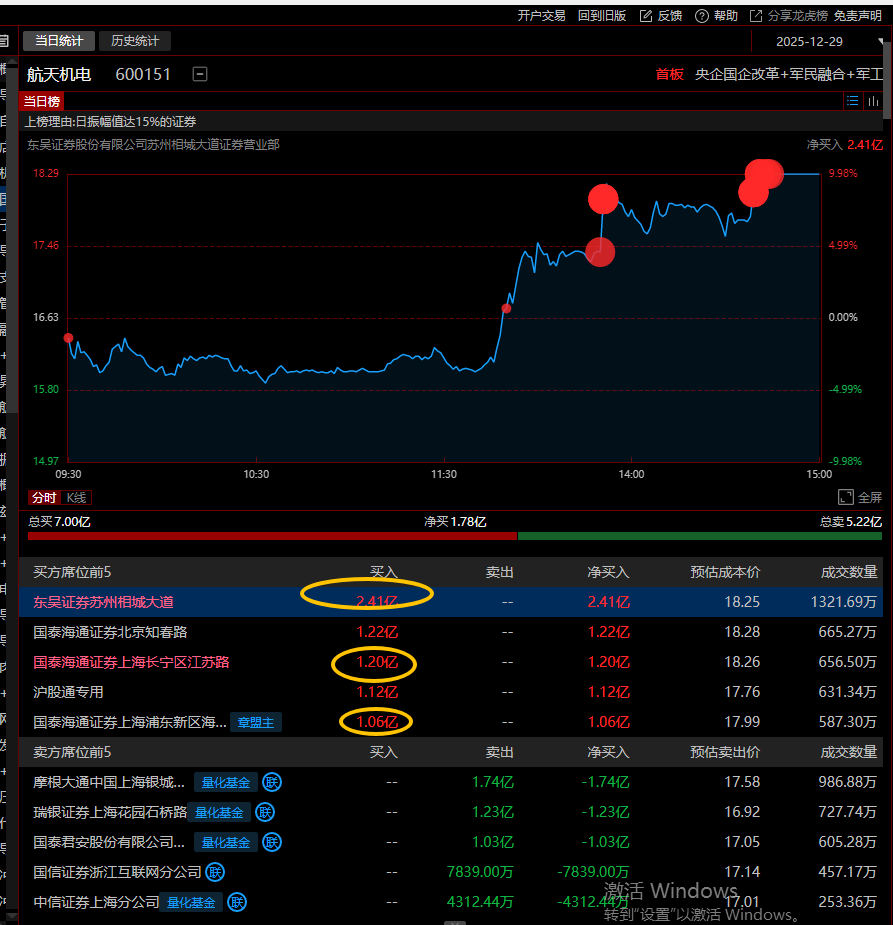The image size is (893, 925).
Task: Click the 全屏 fullscreen icon
Action: (846, 497)
